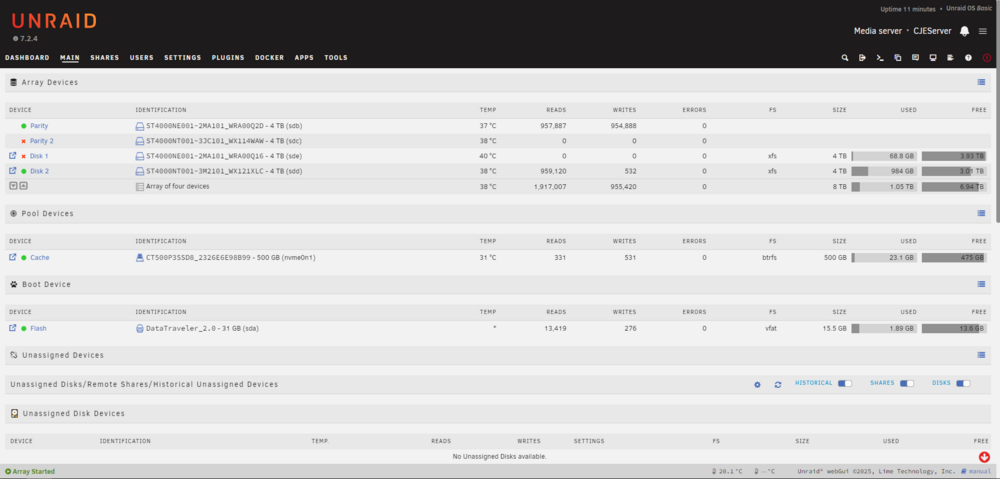Click the logout icon in toolbar
1000x479 pixels.
point(862,57)
